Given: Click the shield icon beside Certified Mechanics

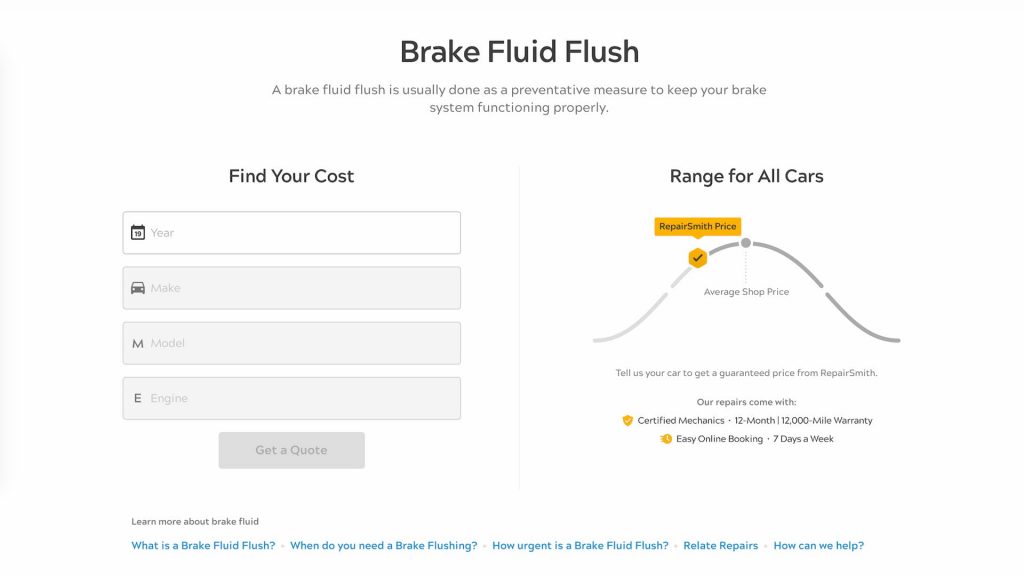Looking at the screenshot, I should (629, 420).
